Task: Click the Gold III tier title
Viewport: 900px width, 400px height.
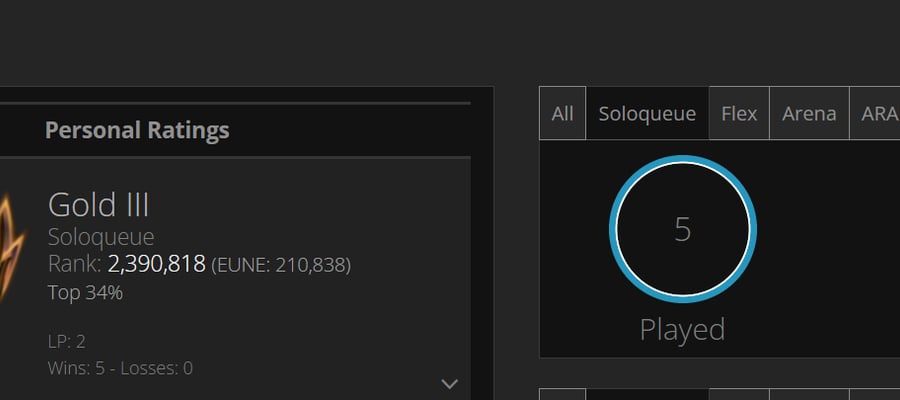Action: (99, 205)
